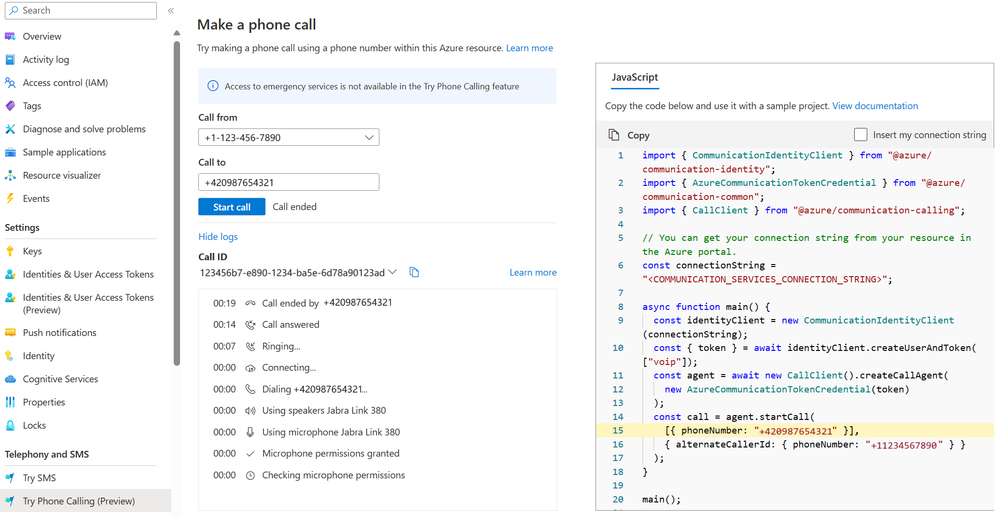Click the Call answered log icon
This screenshot has height=518, width=999.
(x=250, y=325)
